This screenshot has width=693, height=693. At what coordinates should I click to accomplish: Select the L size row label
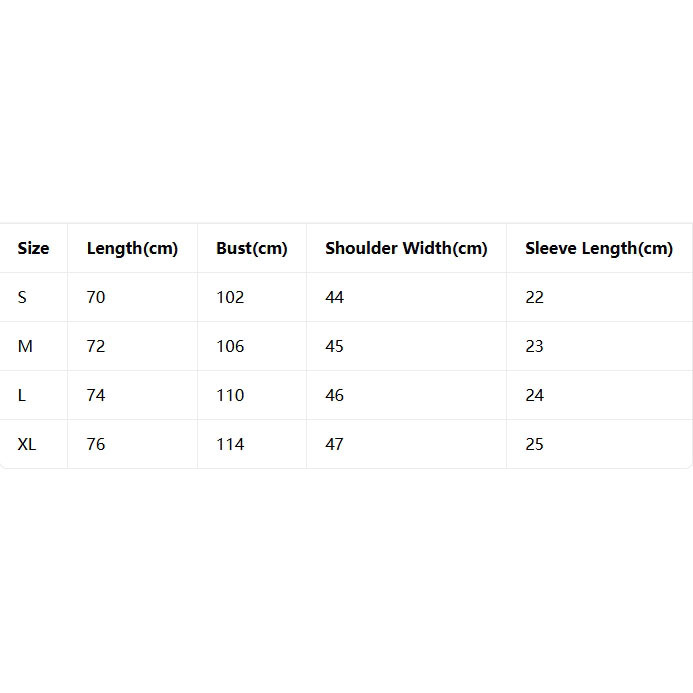click(22, 395)
